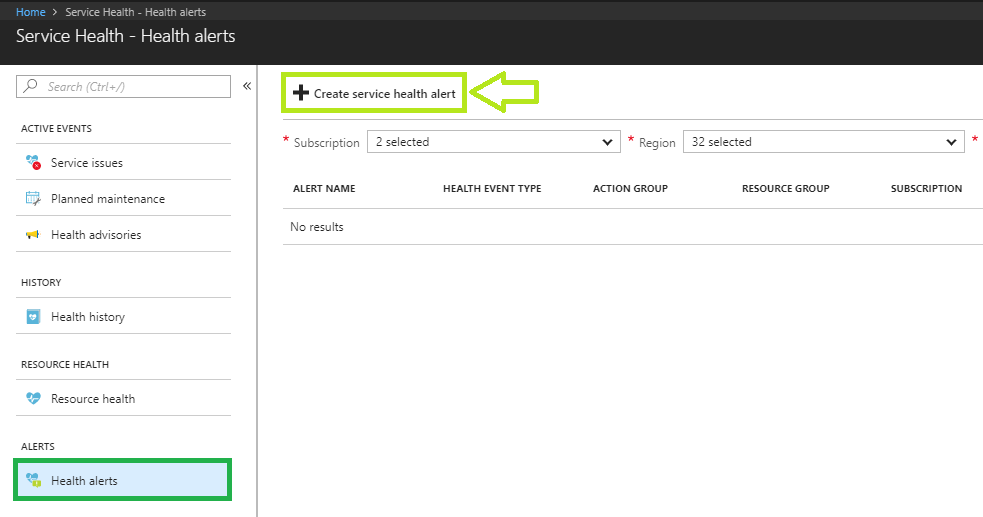This screenshot has width=983, height=517.
Task: Click the Region field label
Action: pos(657,143)
